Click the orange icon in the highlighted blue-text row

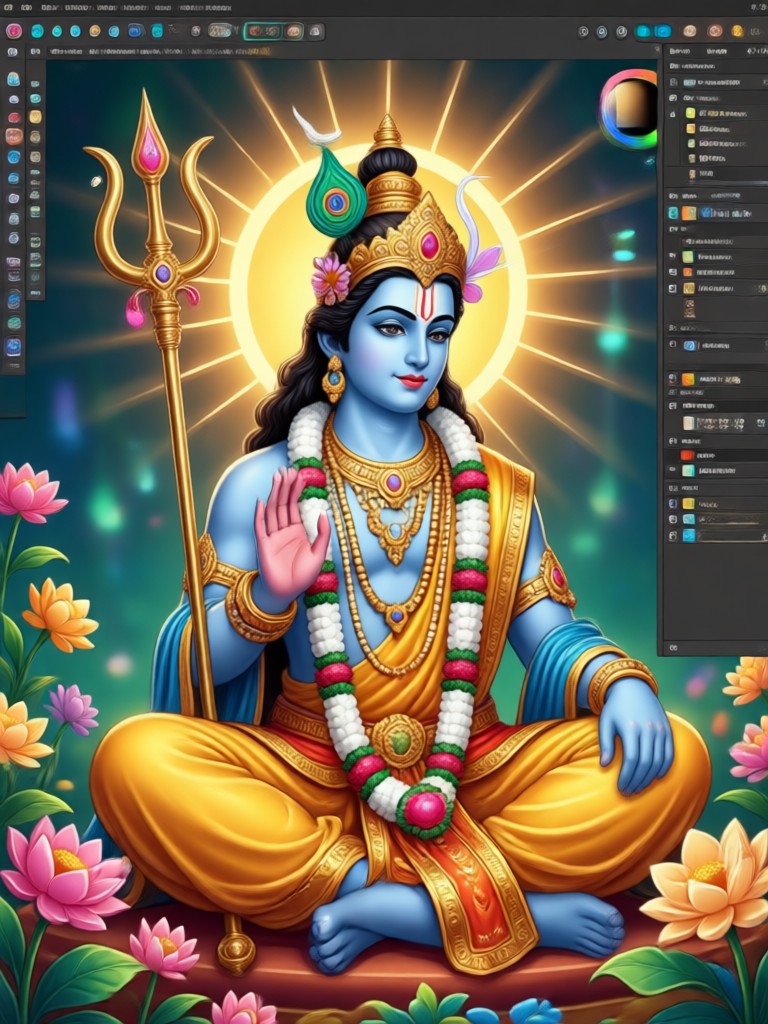click(x=689, y=213)
